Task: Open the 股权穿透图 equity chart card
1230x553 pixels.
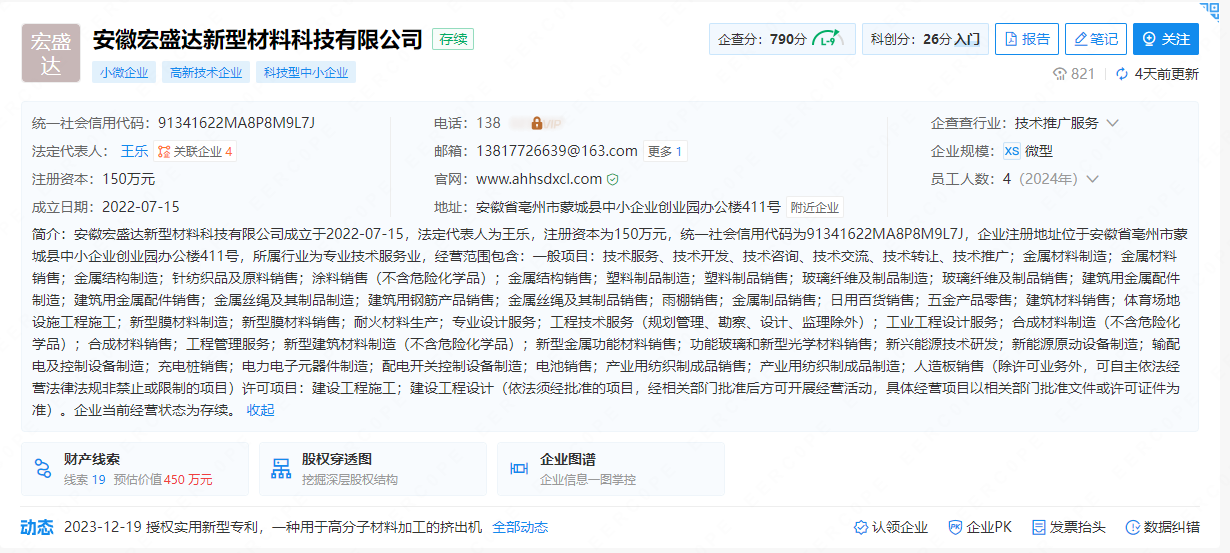Action: click(372, 468)
